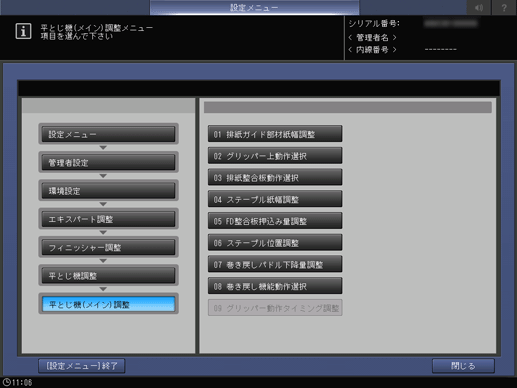This screenshot has width=517, height=388.
Task: Select the 設定メニュー tab at top
Action: [x=254, y=7]
